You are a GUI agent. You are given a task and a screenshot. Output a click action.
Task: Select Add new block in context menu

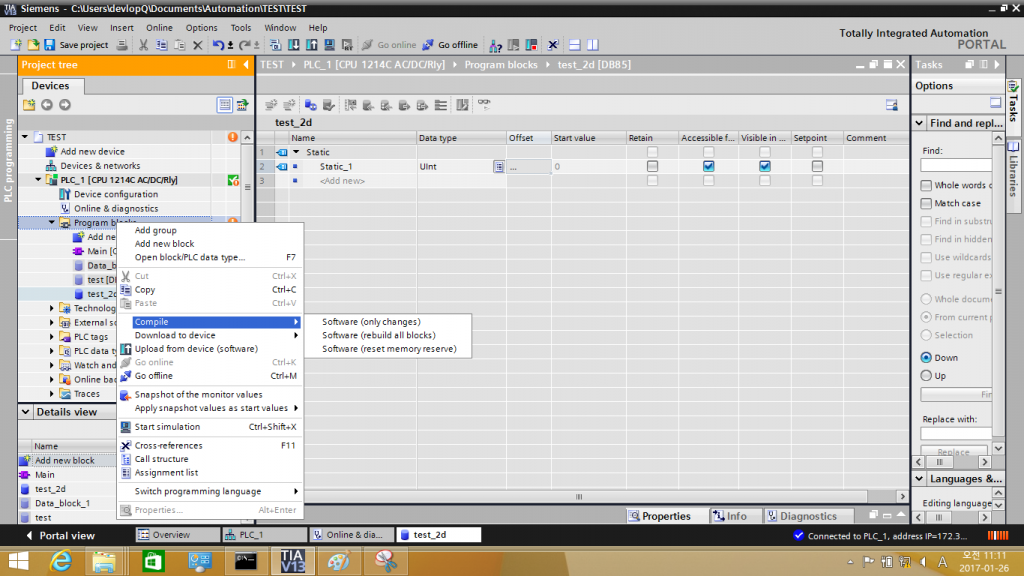(165, 244)
